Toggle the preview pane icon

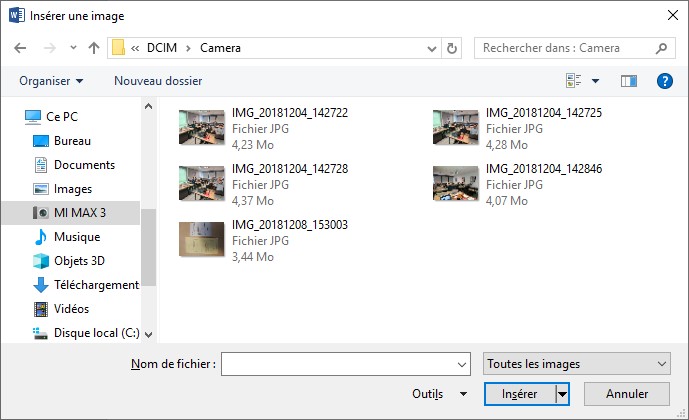(629, 80)
